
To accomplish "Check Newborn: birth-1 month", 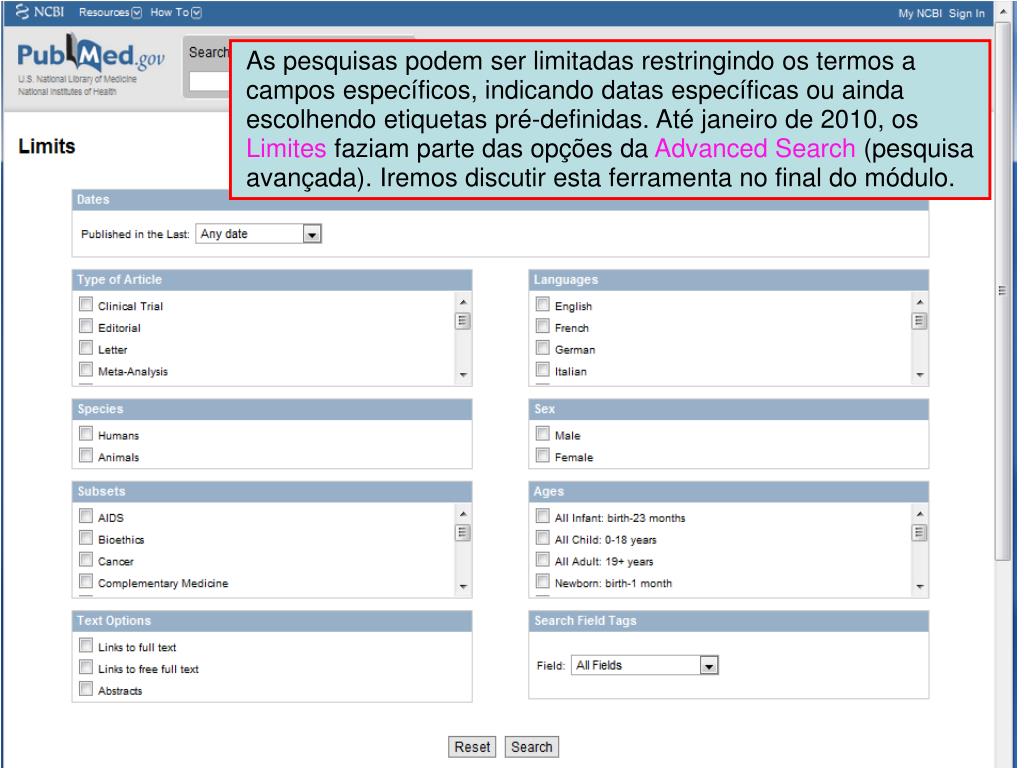I will (542, 581).
